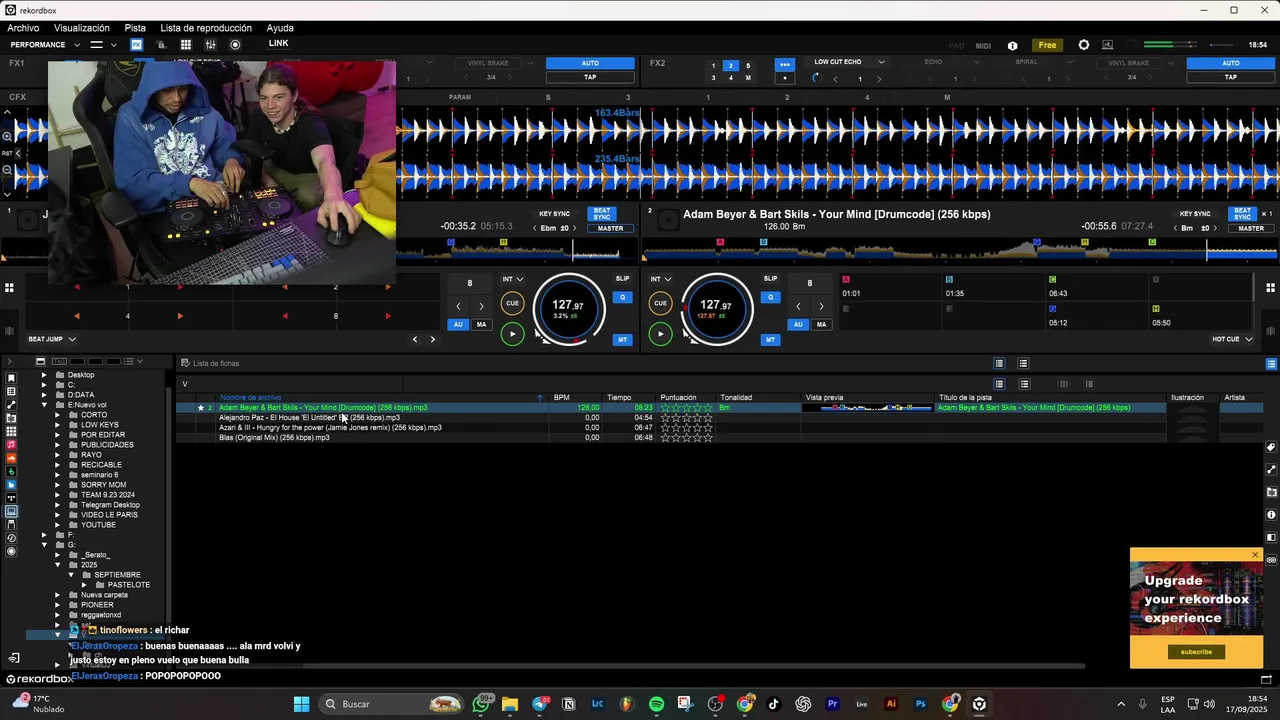Open the Archivo menu

[x=23, y=28]
